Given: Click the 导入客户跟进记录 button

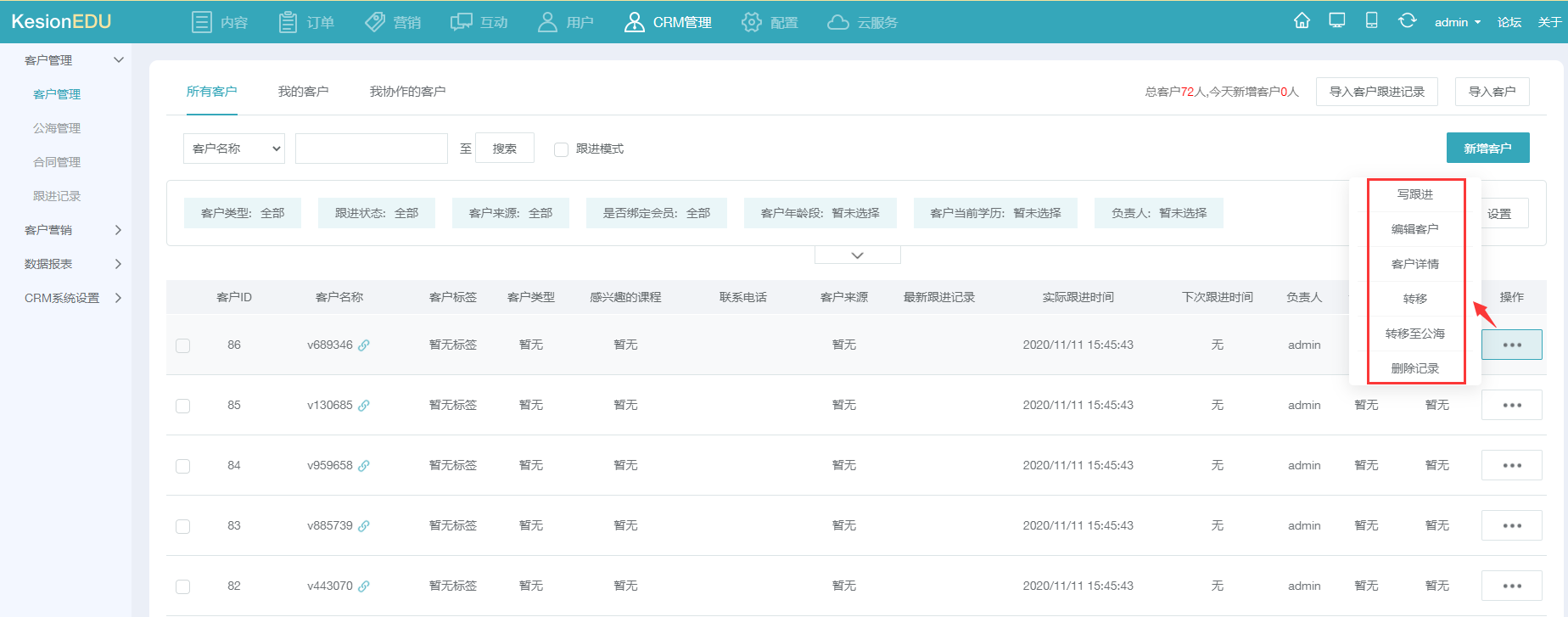Looking at the screenshot, I should (x=1376, y=92).
